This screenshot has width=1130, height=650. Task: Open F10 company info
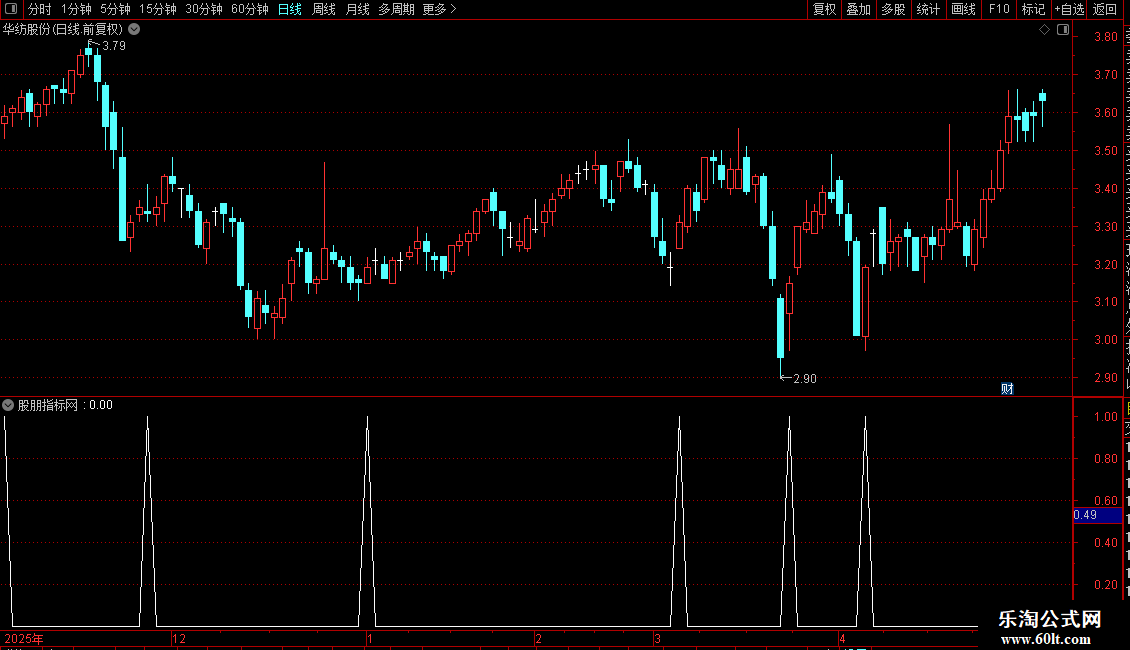point(999,9)
